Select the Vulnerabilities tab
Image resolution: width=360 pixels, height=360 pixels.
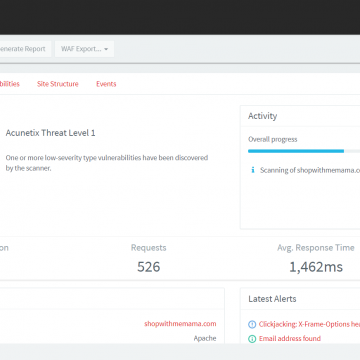click(x=10, y=84)
